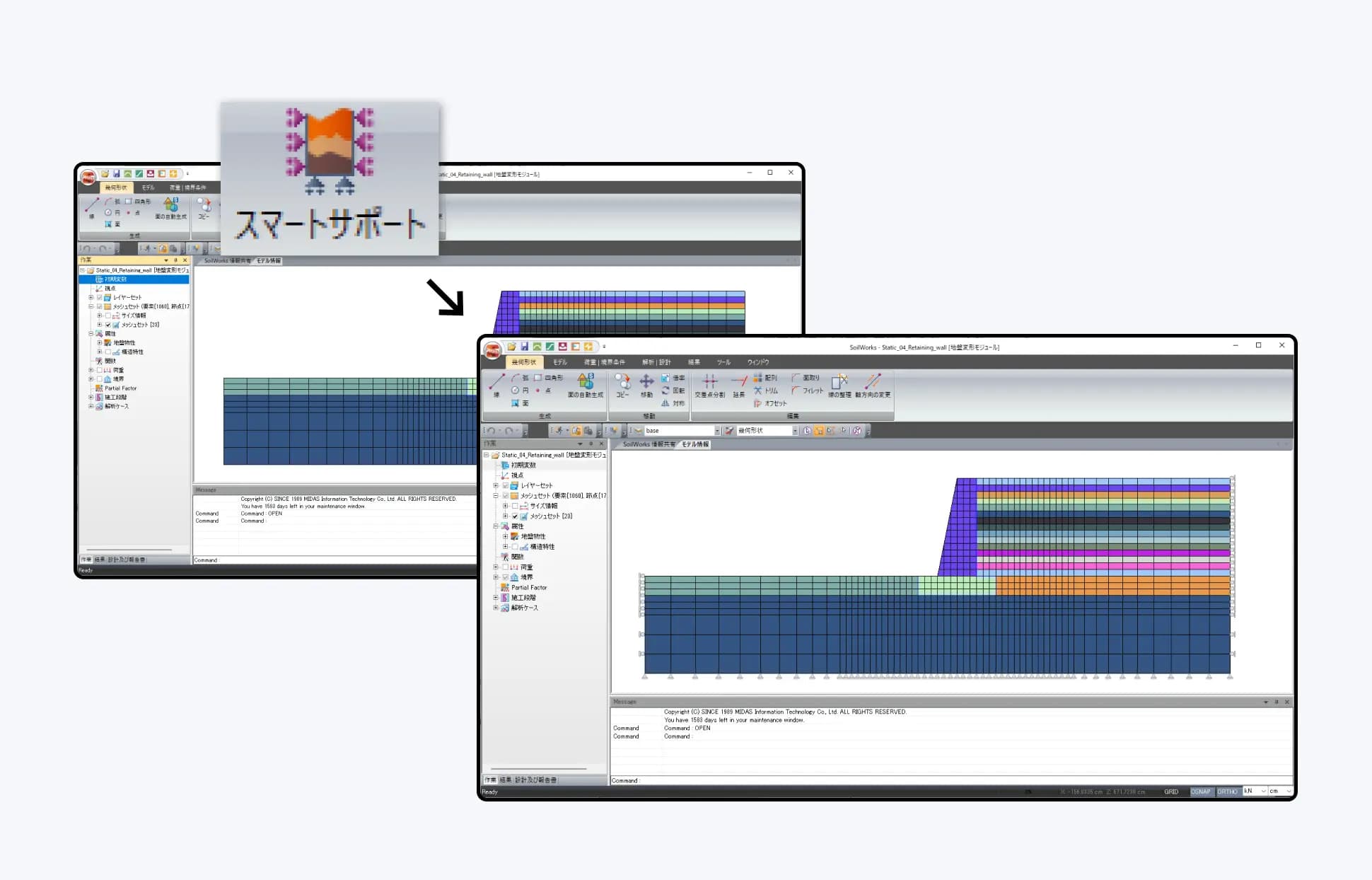Click the 軸方向の変更 icon

point(873,386)
